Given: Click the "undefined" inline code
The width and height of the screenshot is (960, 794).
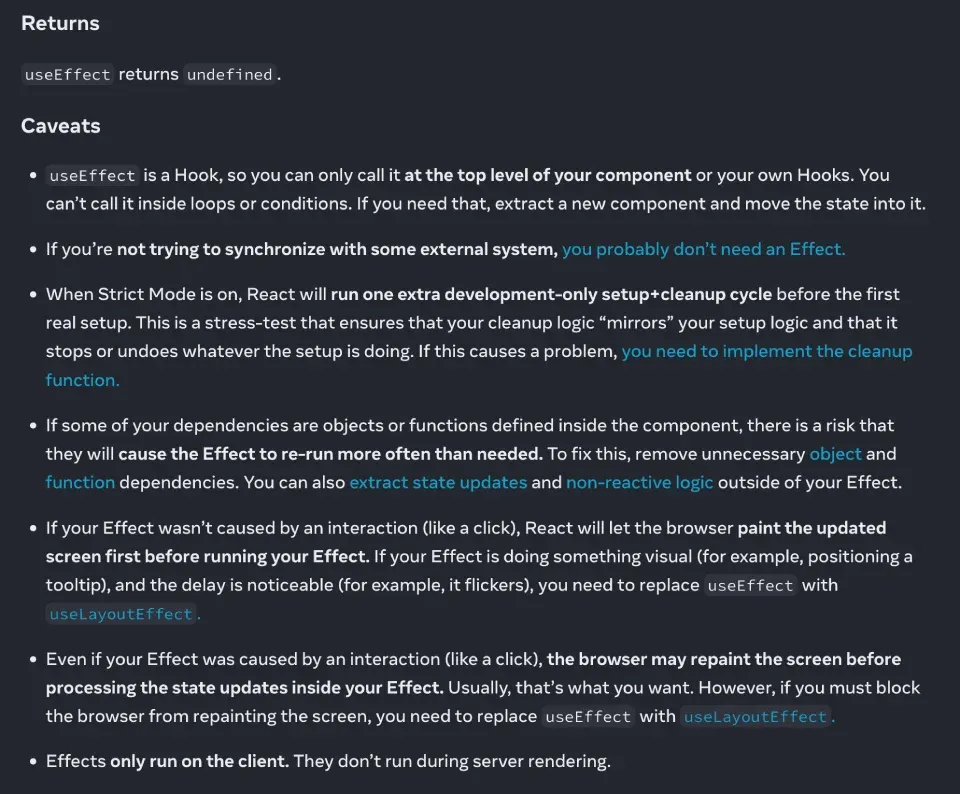Looking at the screenshot, I should pyautogui.click(x=230, y=74).
